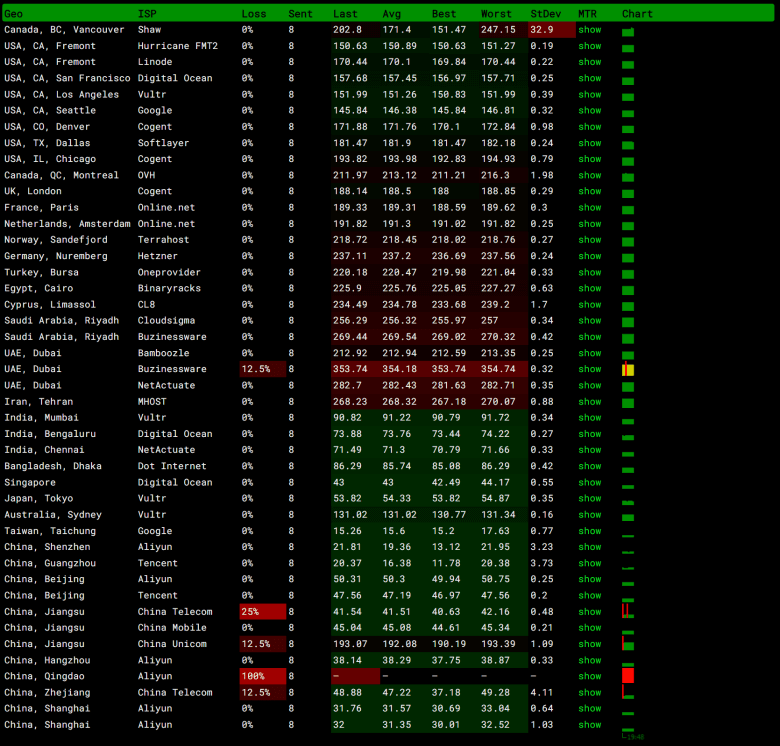Open show link for Fremont Linode row

589,62
